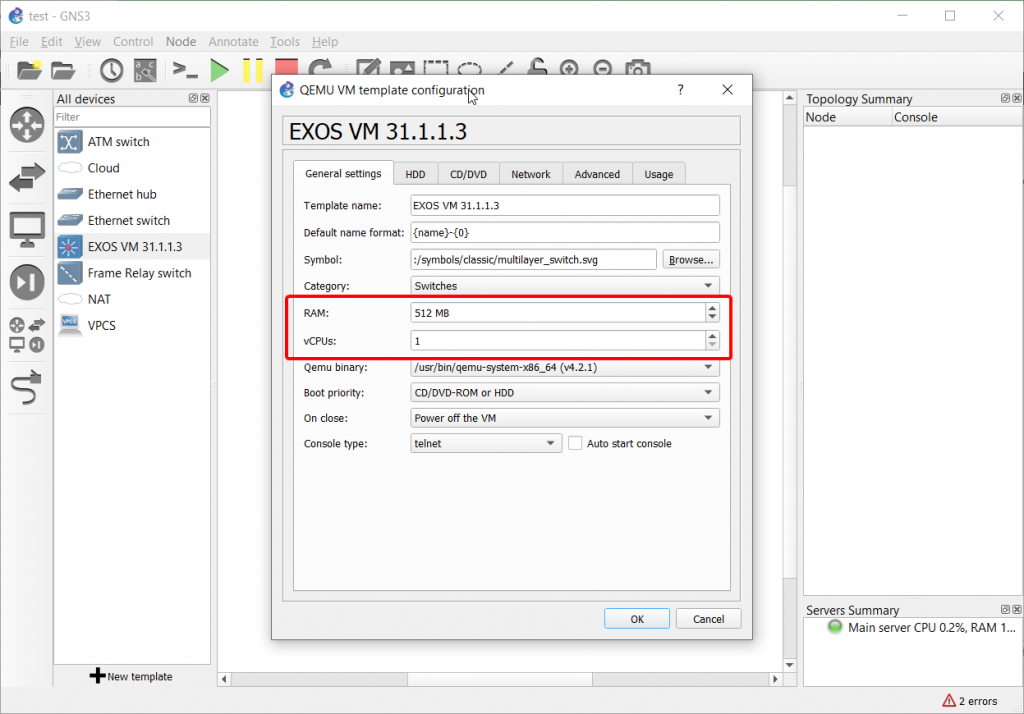This screenshot has width=1024, height=714.
Task: Switch to the CD/DVD tab
Action: [468, 174]
